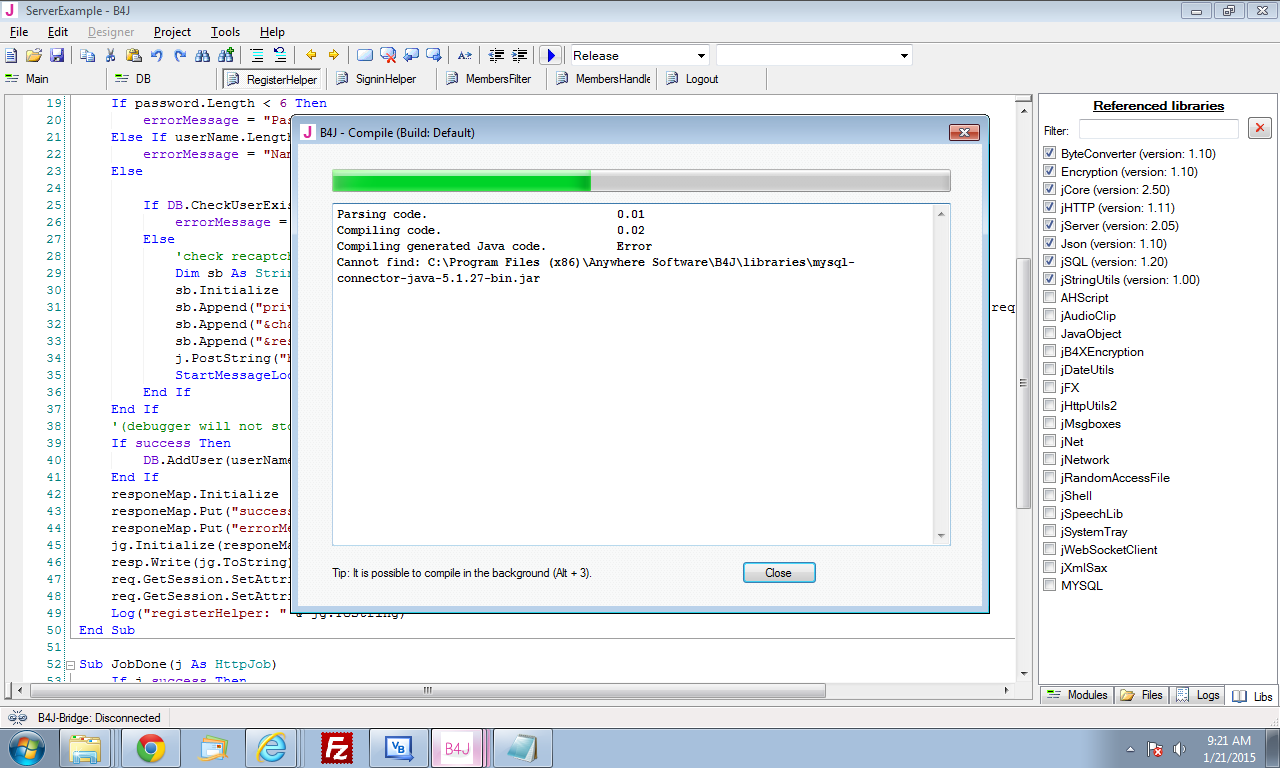This screenshot has height=768, width=1280.
Task: Check the JavaObject library
Action: pyautogui.click(x=1049, y=334)
